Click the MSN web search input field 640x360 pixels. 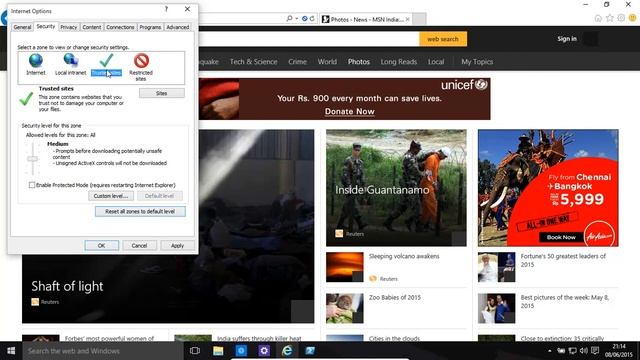[x=309, y=39]
